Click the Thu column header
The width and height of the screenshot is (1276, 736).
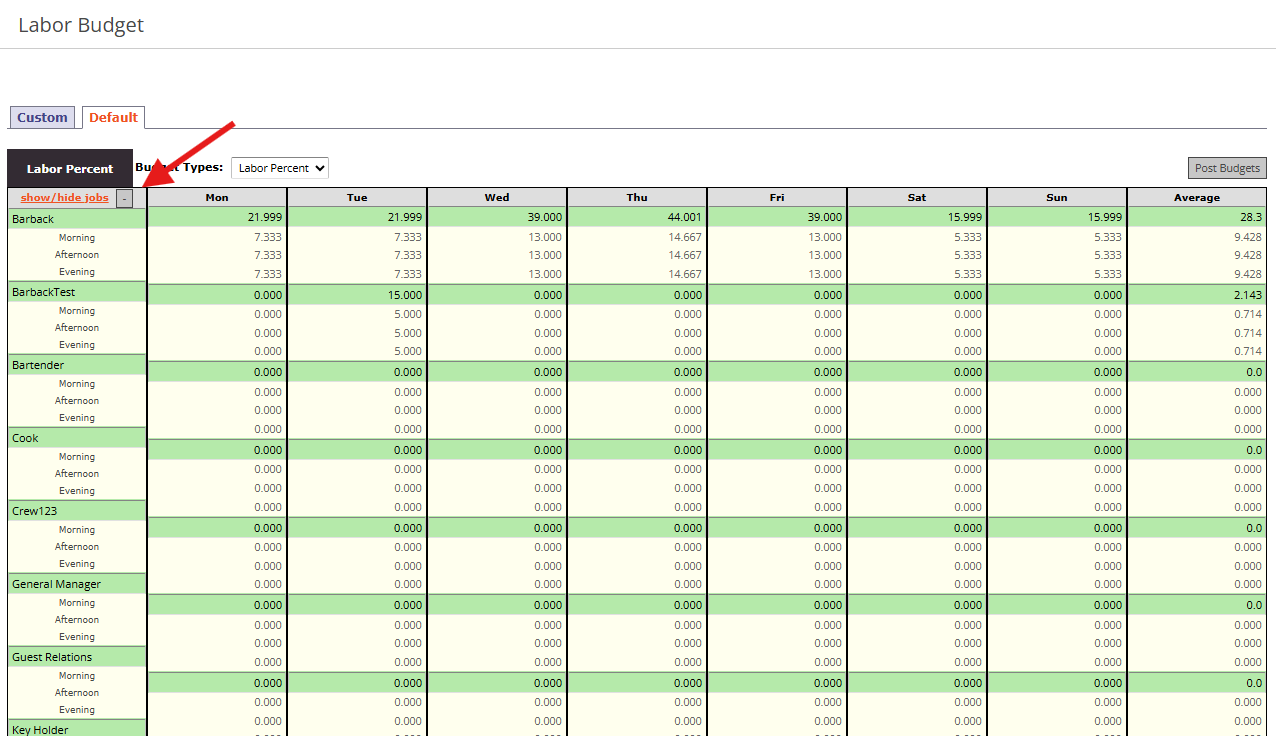[x=637, y=198]
